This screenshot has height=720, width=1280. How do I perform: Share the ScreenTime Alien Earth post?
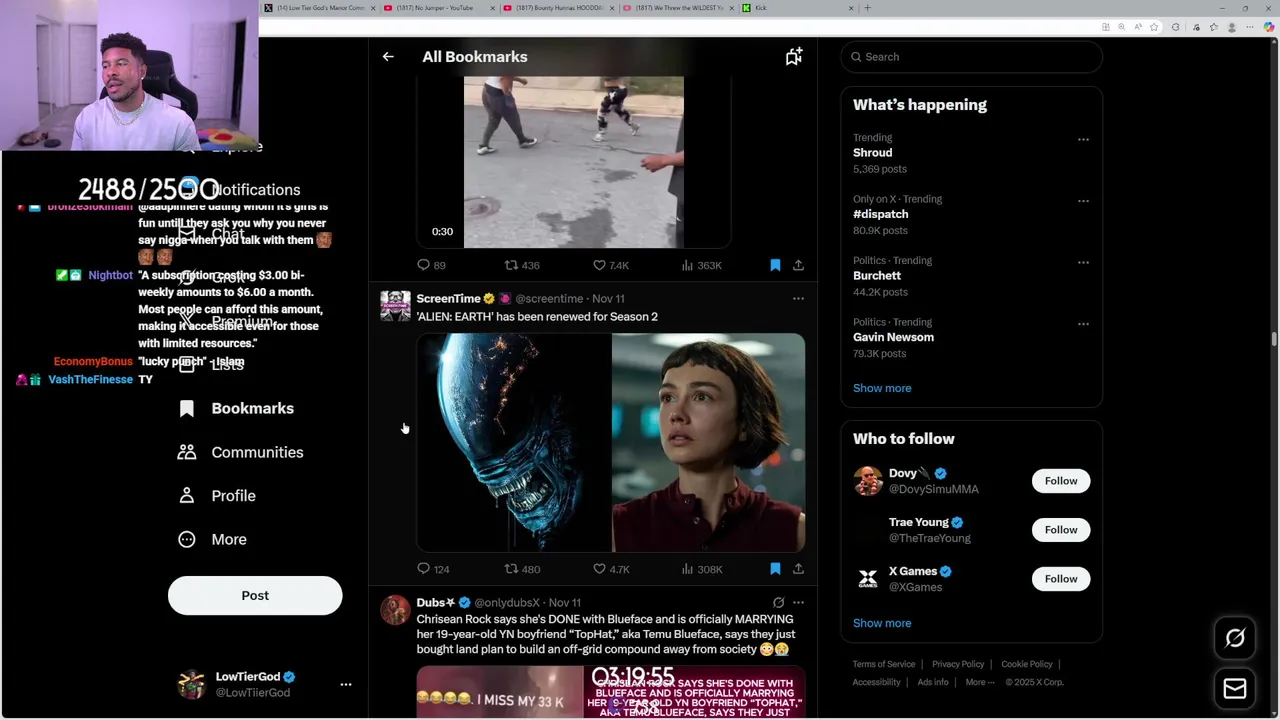tap(798, 569)
